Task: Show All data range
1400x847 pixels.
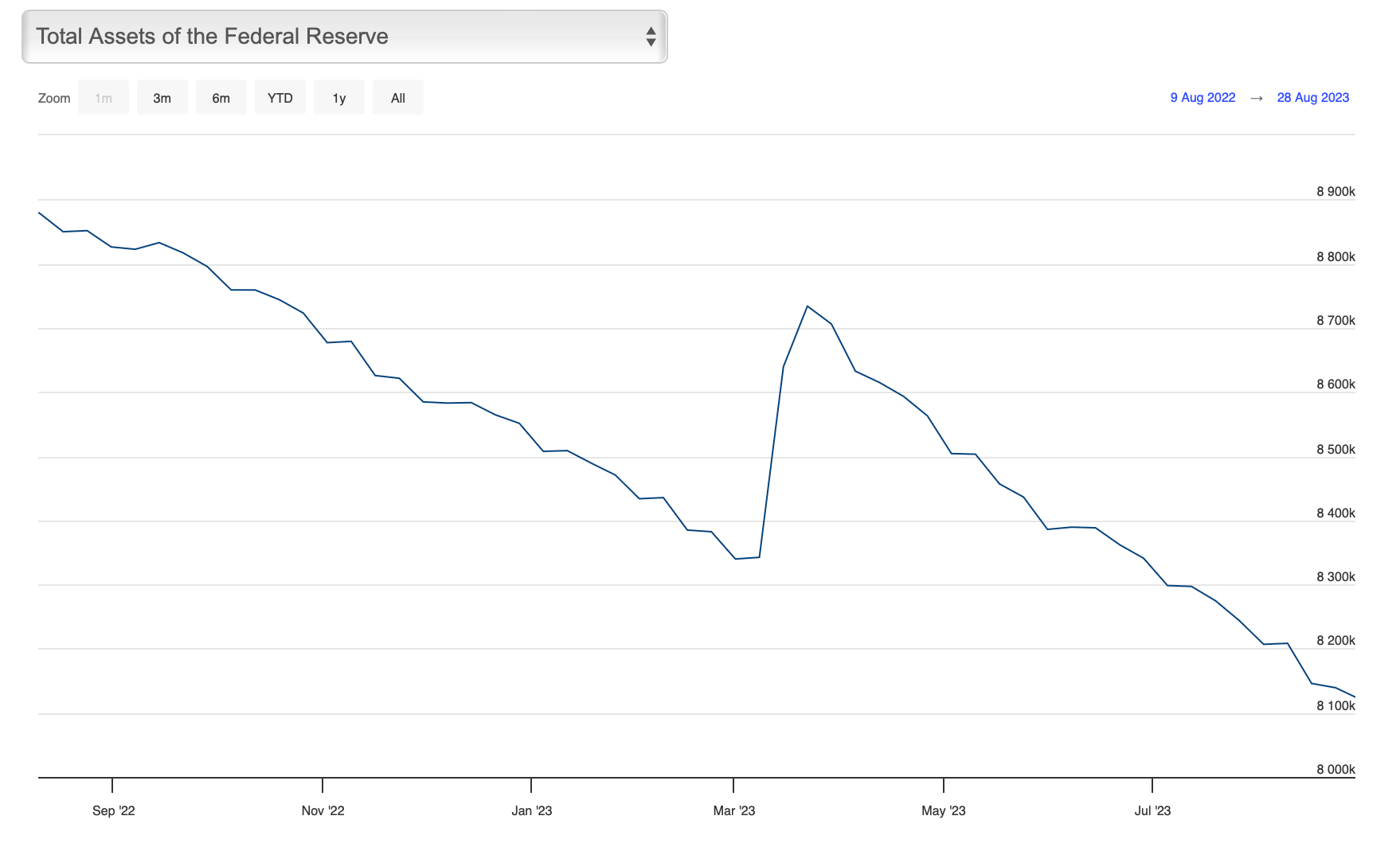Action: [x=398, y=98]
